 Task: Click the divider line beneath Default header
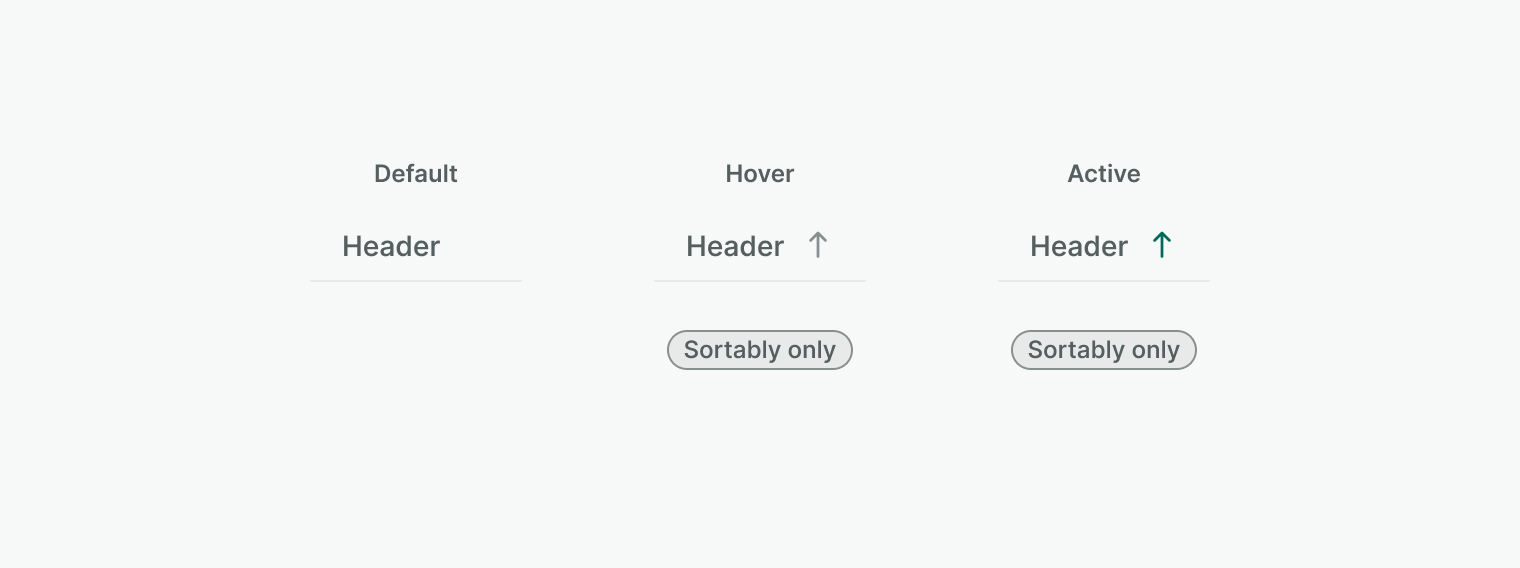pyautogui.click(x=416, y=281)
